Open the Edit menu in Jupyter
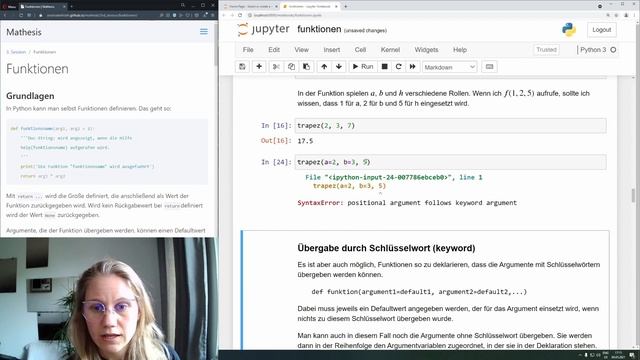The width and height of the screenshot is (640, 360). click(x=274, y=50)
